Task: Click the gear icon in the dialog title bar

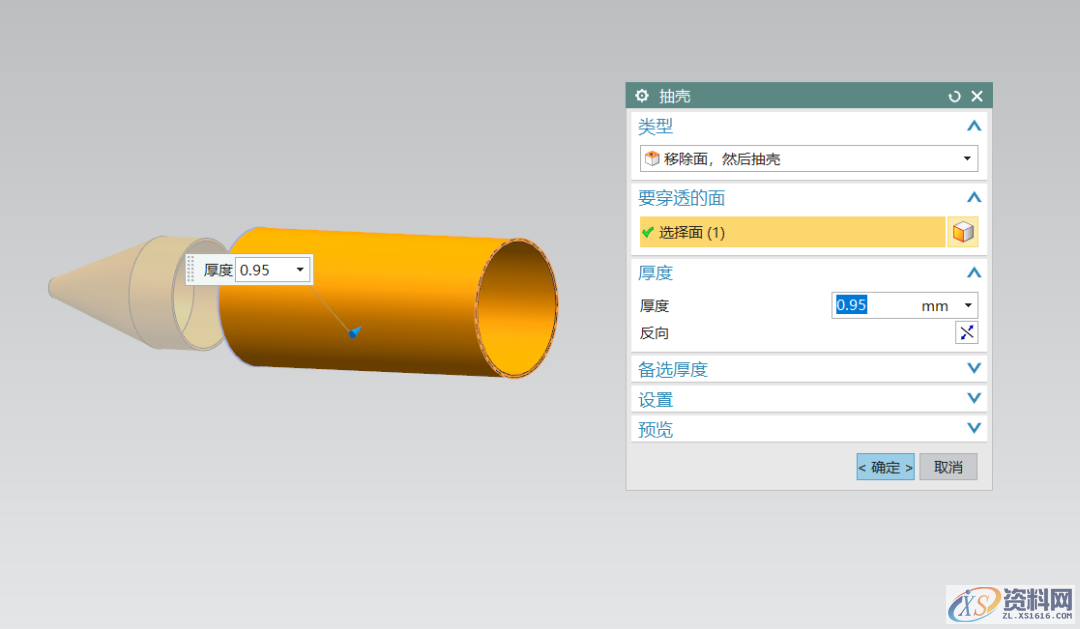Action: click(x=641, y=95)
